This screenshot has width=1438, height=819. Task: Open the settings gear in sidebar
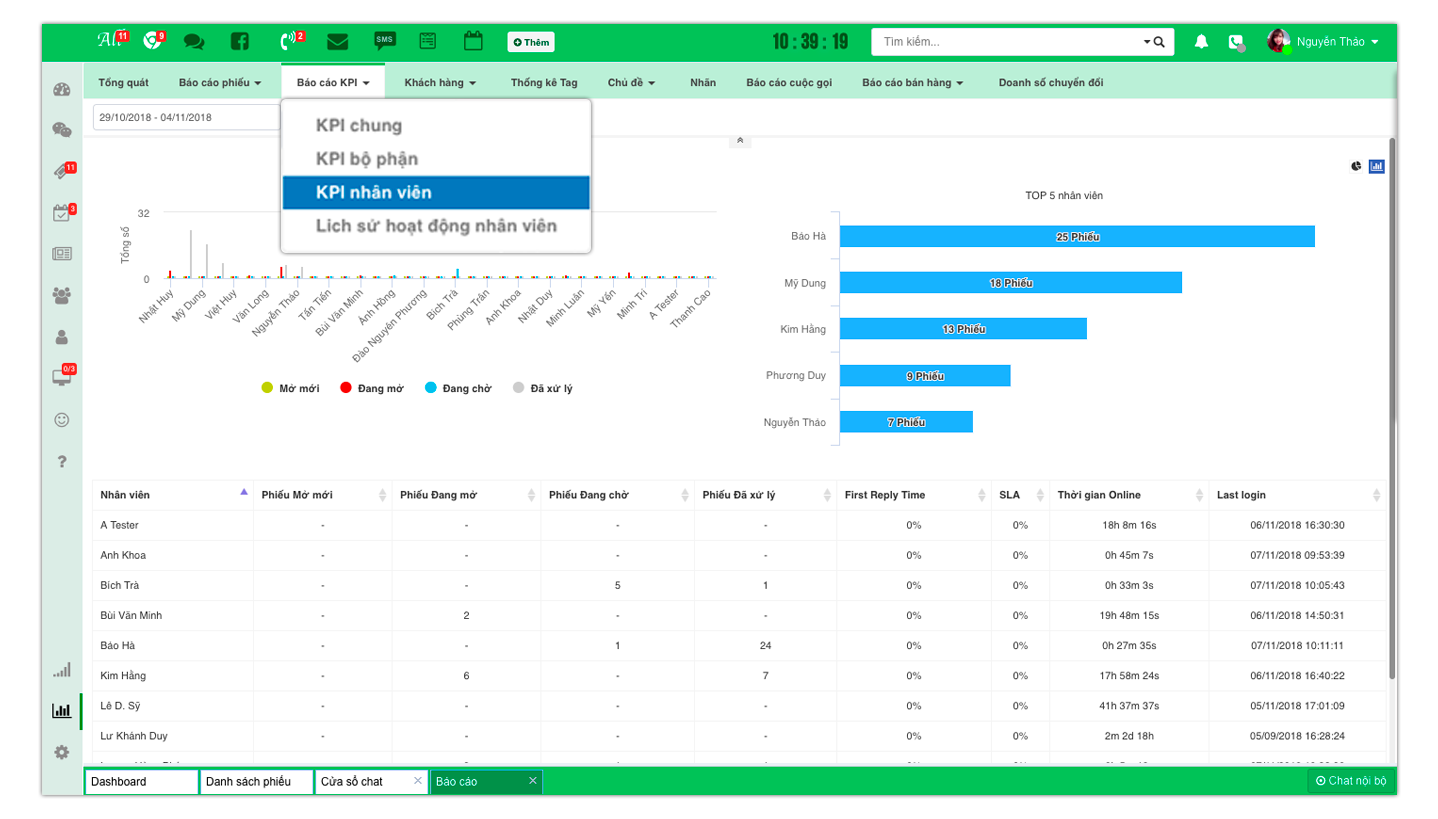pyautogui.click(x=62, y=752)
